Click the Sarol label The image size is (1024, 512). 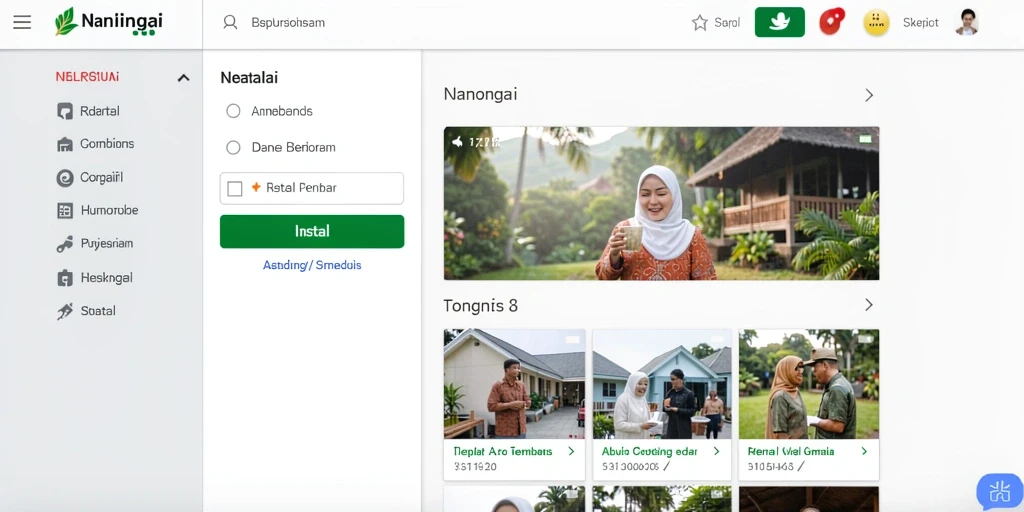[x=727, y=23]
